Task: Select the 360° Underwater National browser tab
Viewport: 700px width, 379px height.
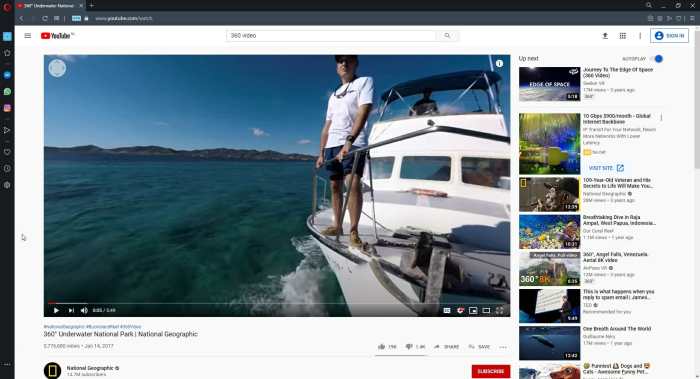Action: point(50,5)
